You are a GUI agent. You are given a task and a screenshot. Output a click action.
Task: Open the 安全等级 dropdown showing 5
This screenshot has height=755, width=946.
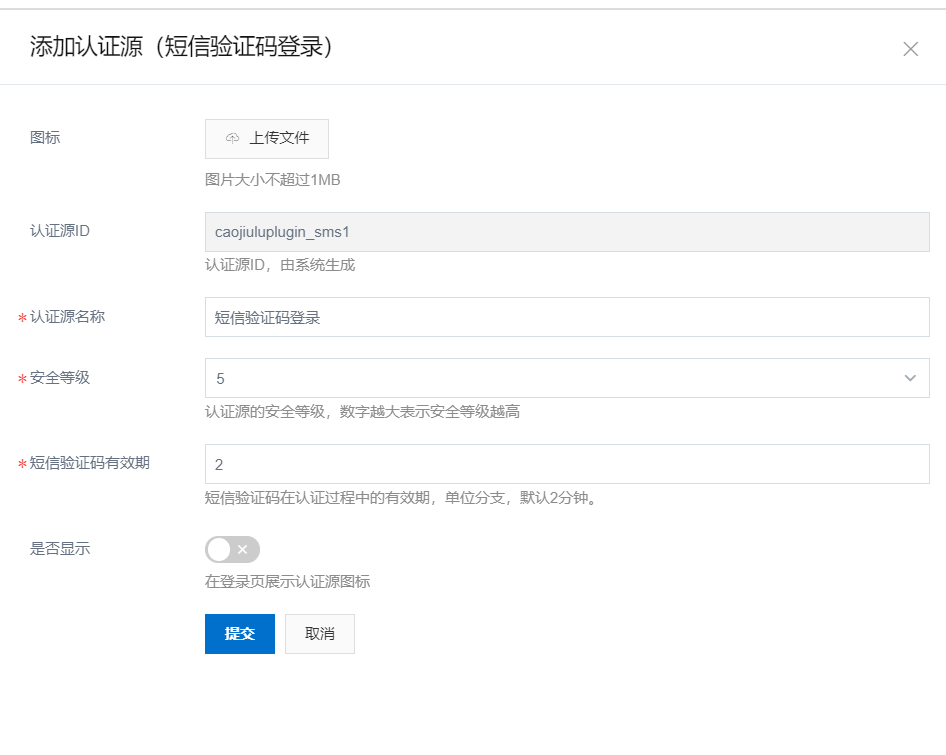[x=566, y=378]
